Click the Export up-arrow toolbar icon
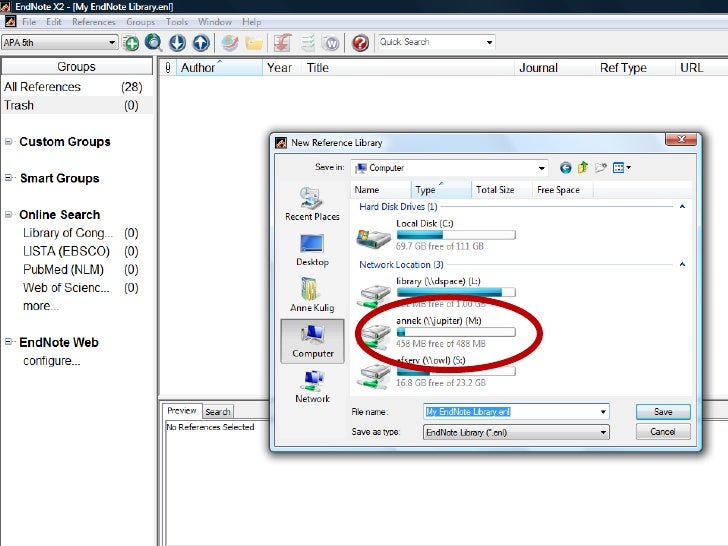The height and width of the screenshot is (546, 728). click(201, 43)
